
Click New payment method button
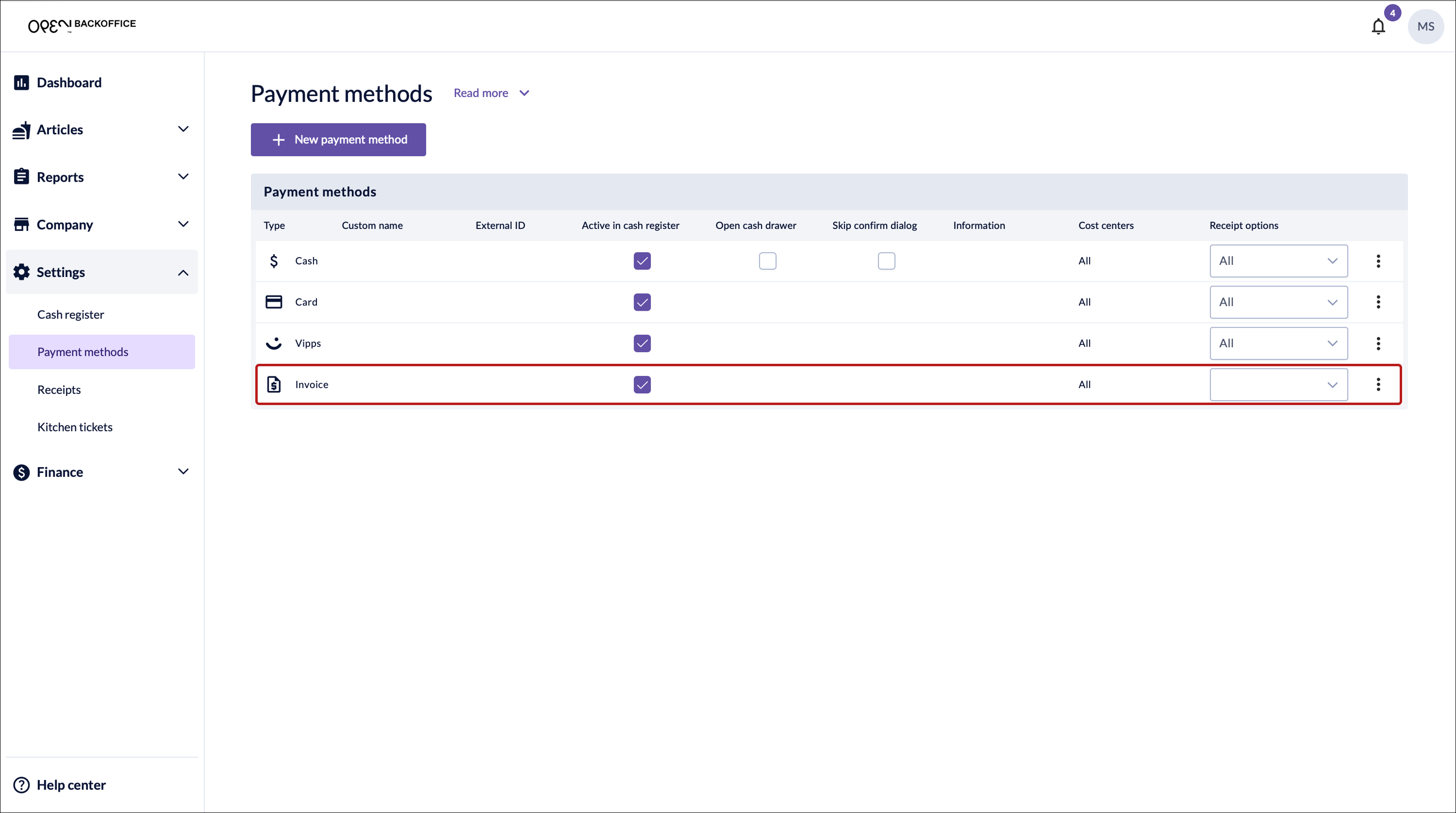(x=338, y=140)
